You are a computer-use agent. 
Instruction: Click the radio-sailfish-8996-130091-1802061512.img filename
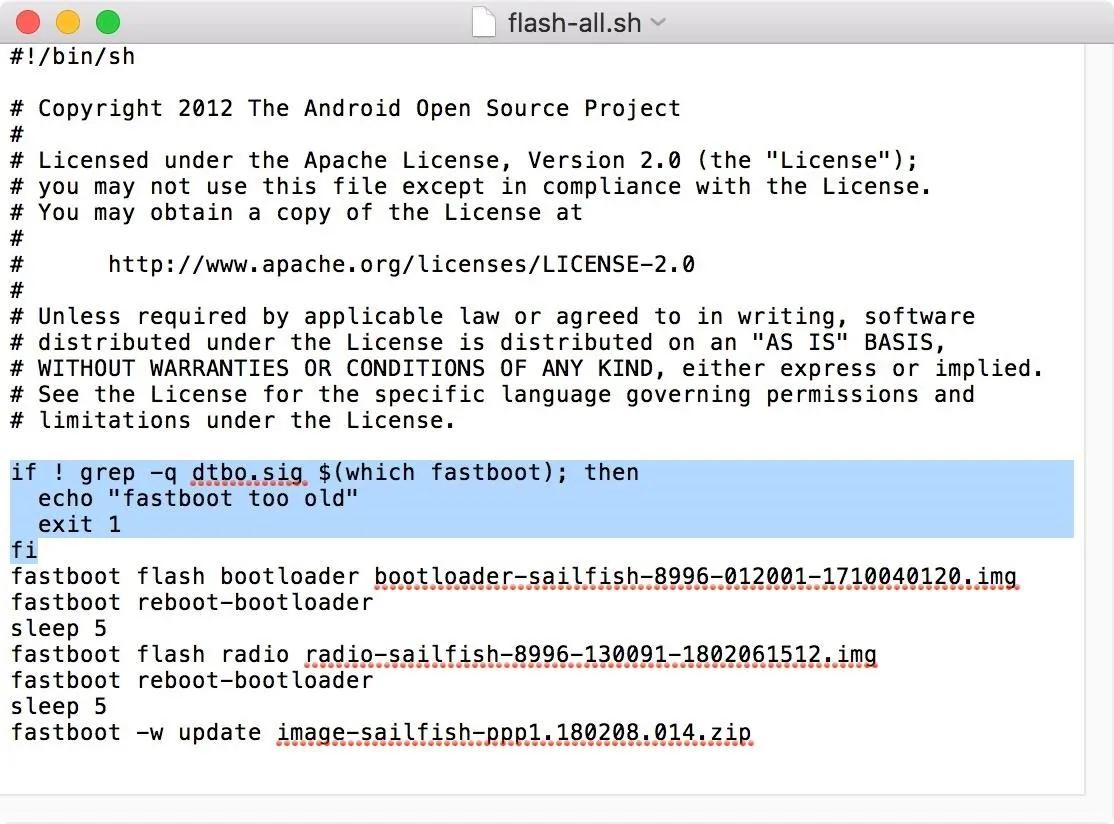(591, 655)
